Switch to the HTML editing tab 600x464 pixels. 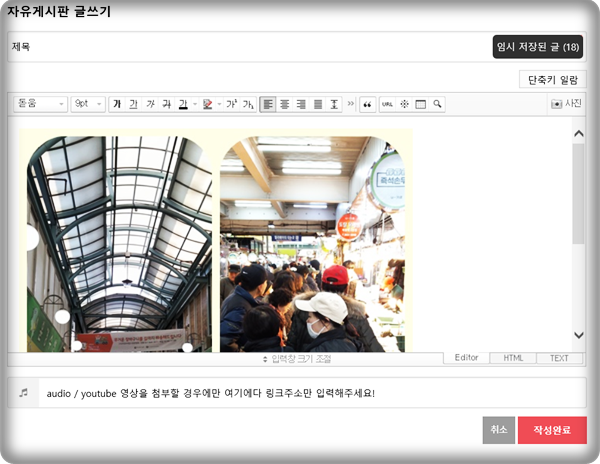[513, 358]
